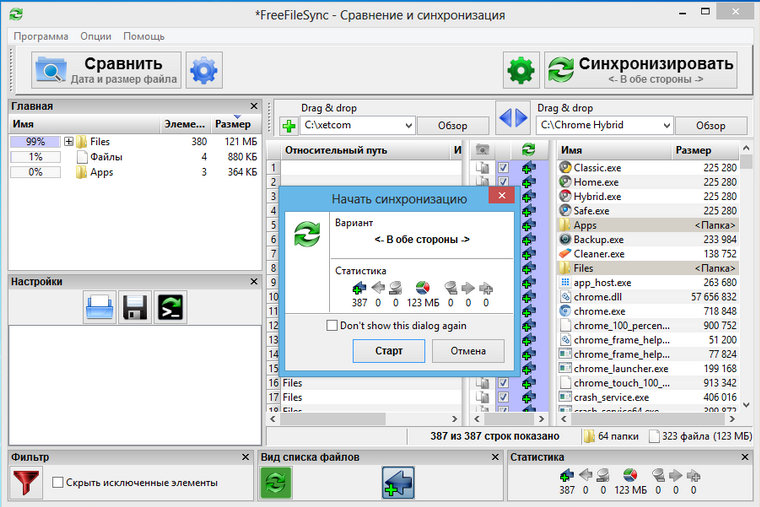Click Safe.exe file icon
Viewport: 760px width, 507px height.
(565, 211)
